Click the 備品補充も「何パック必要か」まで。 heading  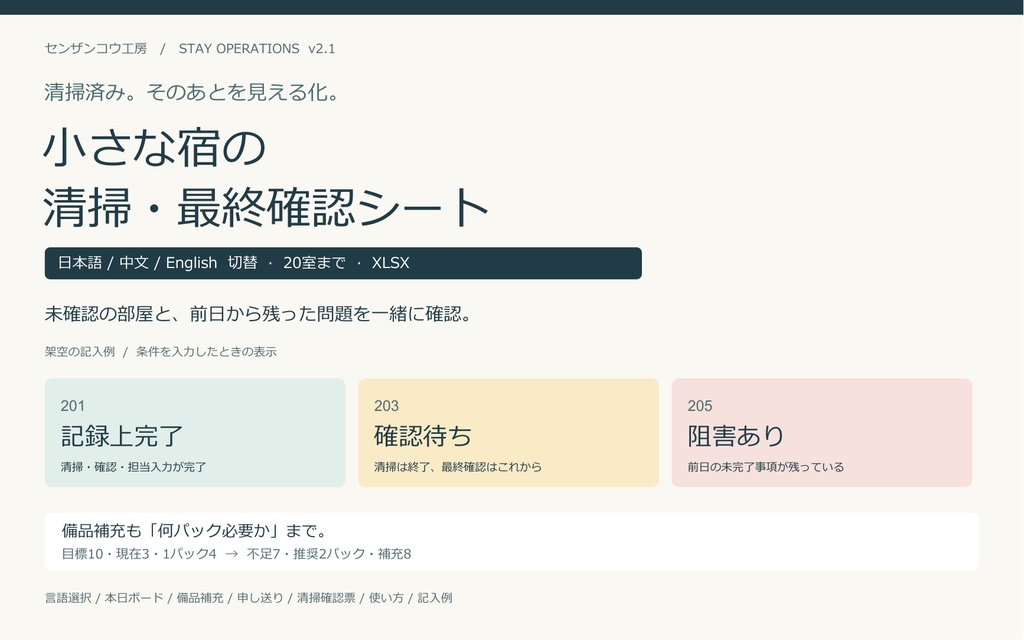coord(194,530)
